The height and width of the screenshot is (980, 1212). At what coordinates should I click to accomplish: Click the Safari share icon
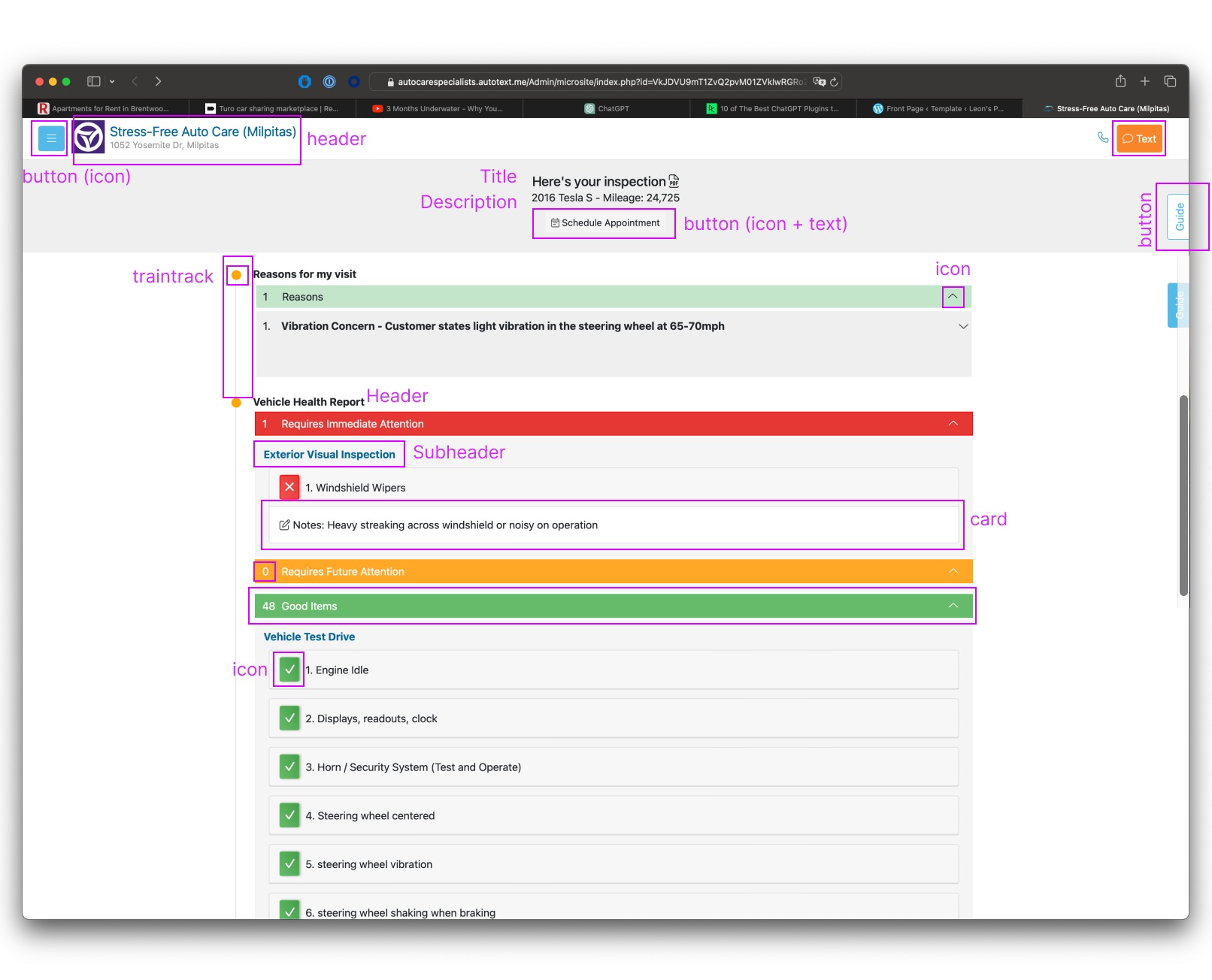click(x=1120, y=81)
